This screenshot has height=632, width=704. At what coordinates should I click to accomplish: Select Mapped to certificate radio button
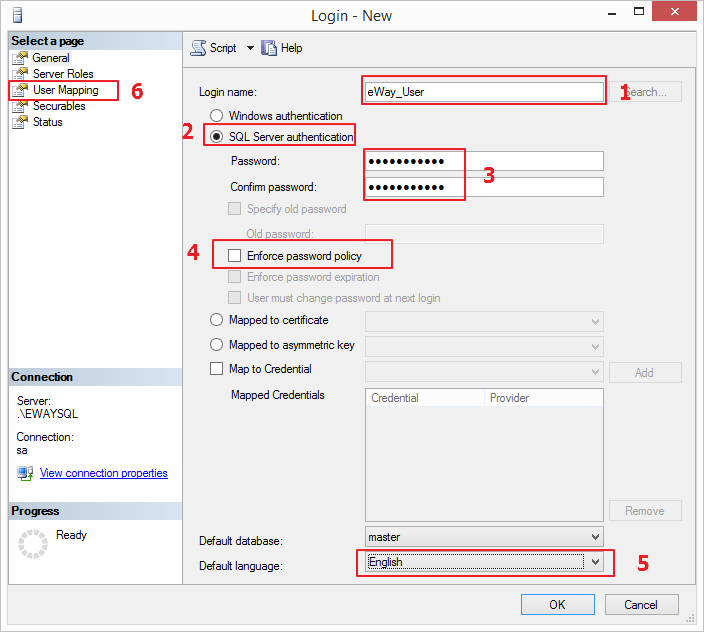coord(216,320)
